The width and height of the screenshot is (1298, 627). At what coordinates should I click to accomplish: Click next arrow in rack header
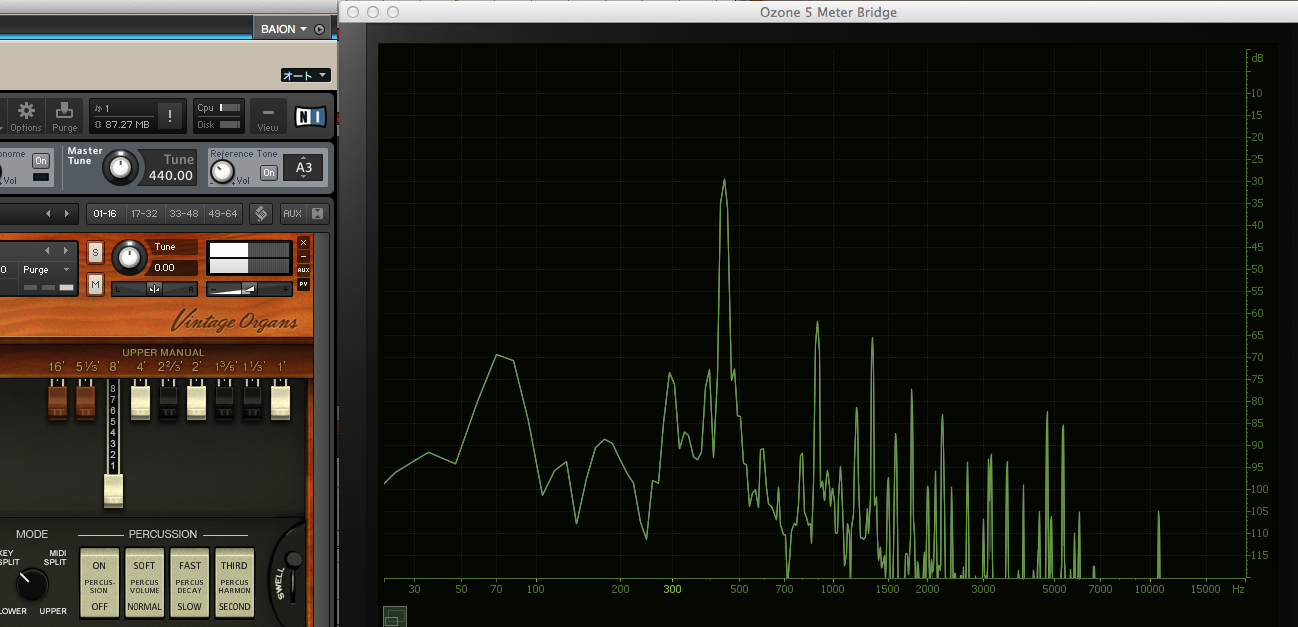[x=67, y=213]
